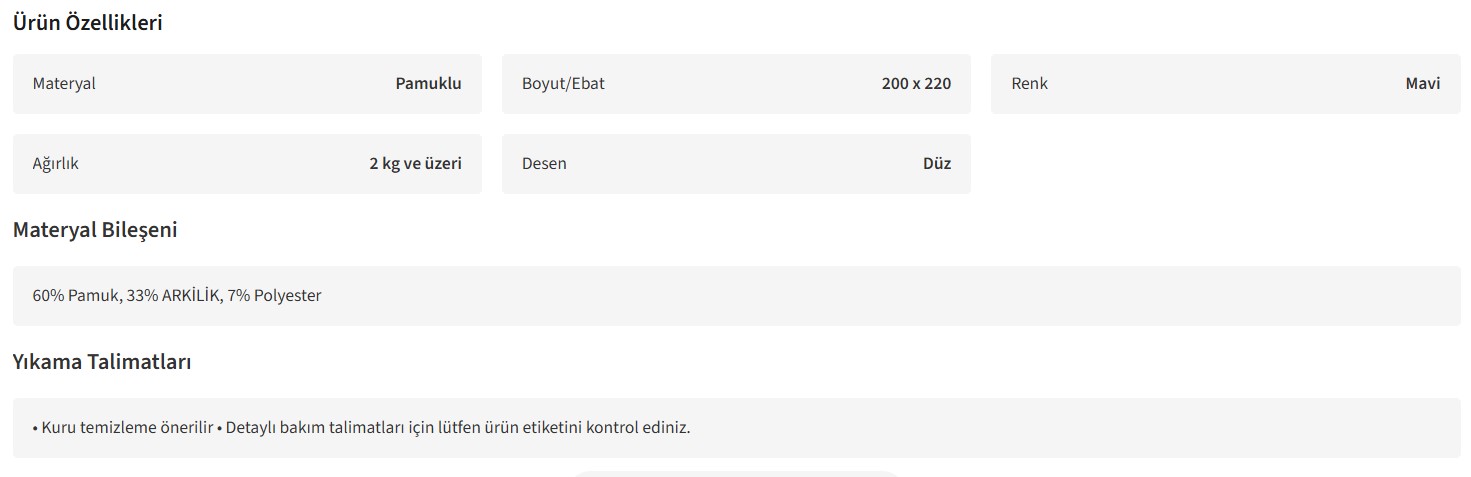Image resolution: width=1471 pixels, height=477 pixels.
Task: Select the 200 x 220 size value
Action: point(916,84)
